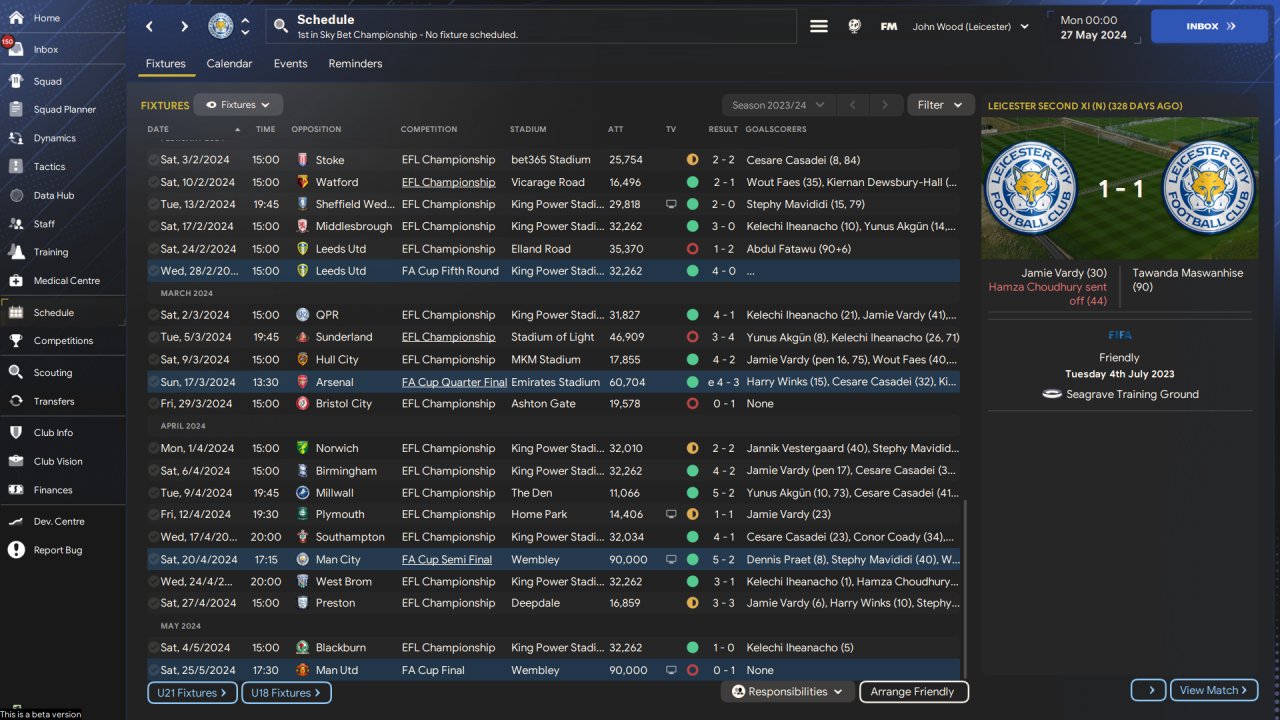Open the U18 Fixtures button
The image size is (1280, 720).
tap(286, 692)
